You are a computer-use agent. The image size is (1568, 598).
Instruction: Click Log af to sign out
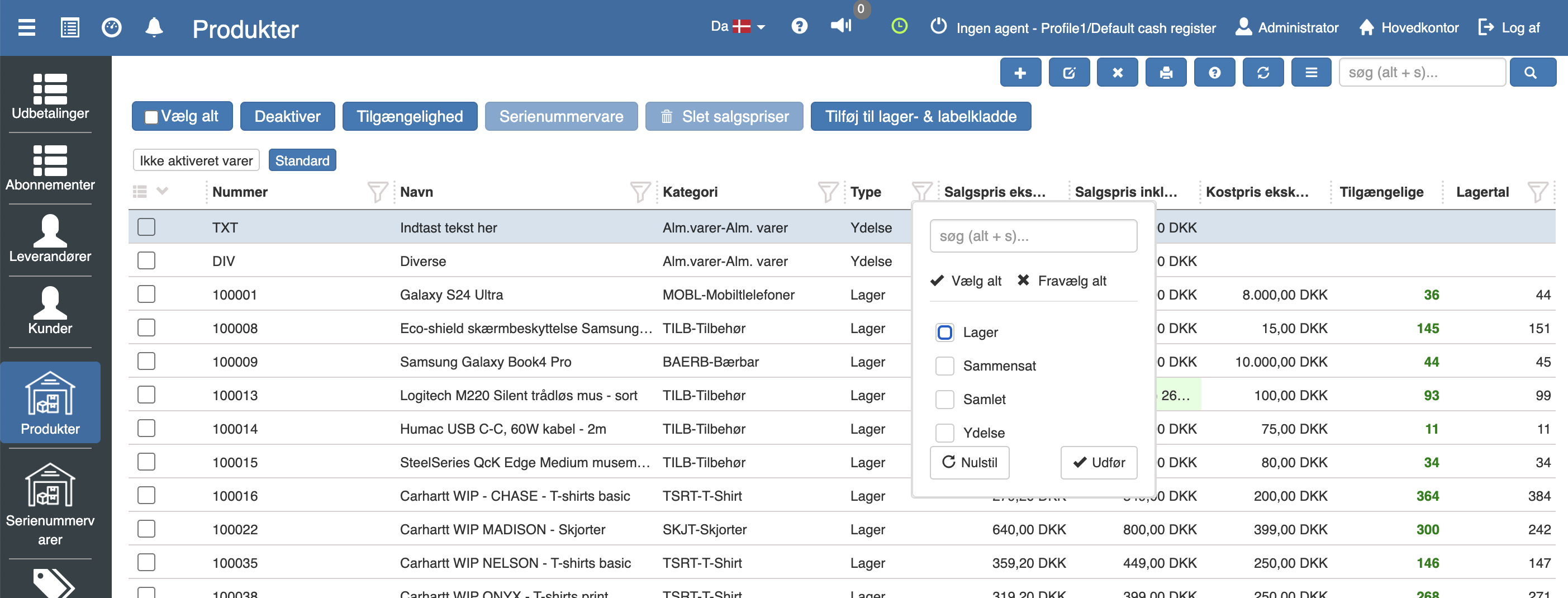point(1509,28)
